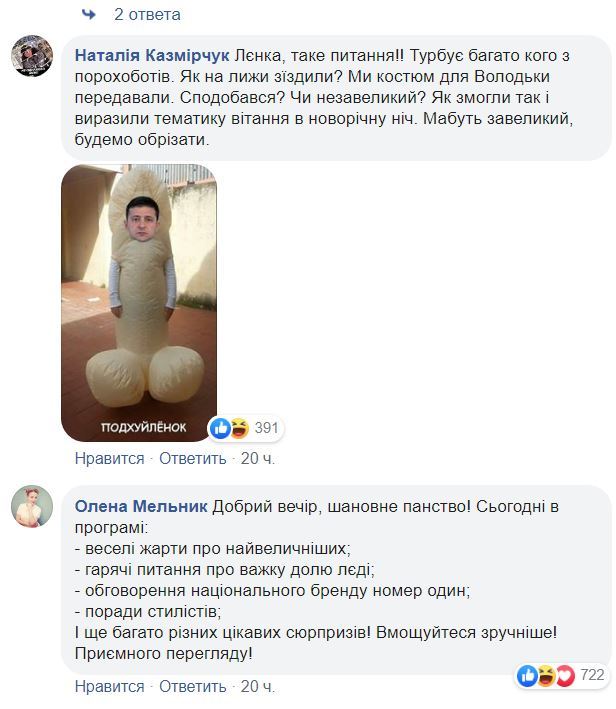Open the 20 ч. timestamp on Олена's comment
This screenshot has height=709, width=616.
click(x=258, y=686)
